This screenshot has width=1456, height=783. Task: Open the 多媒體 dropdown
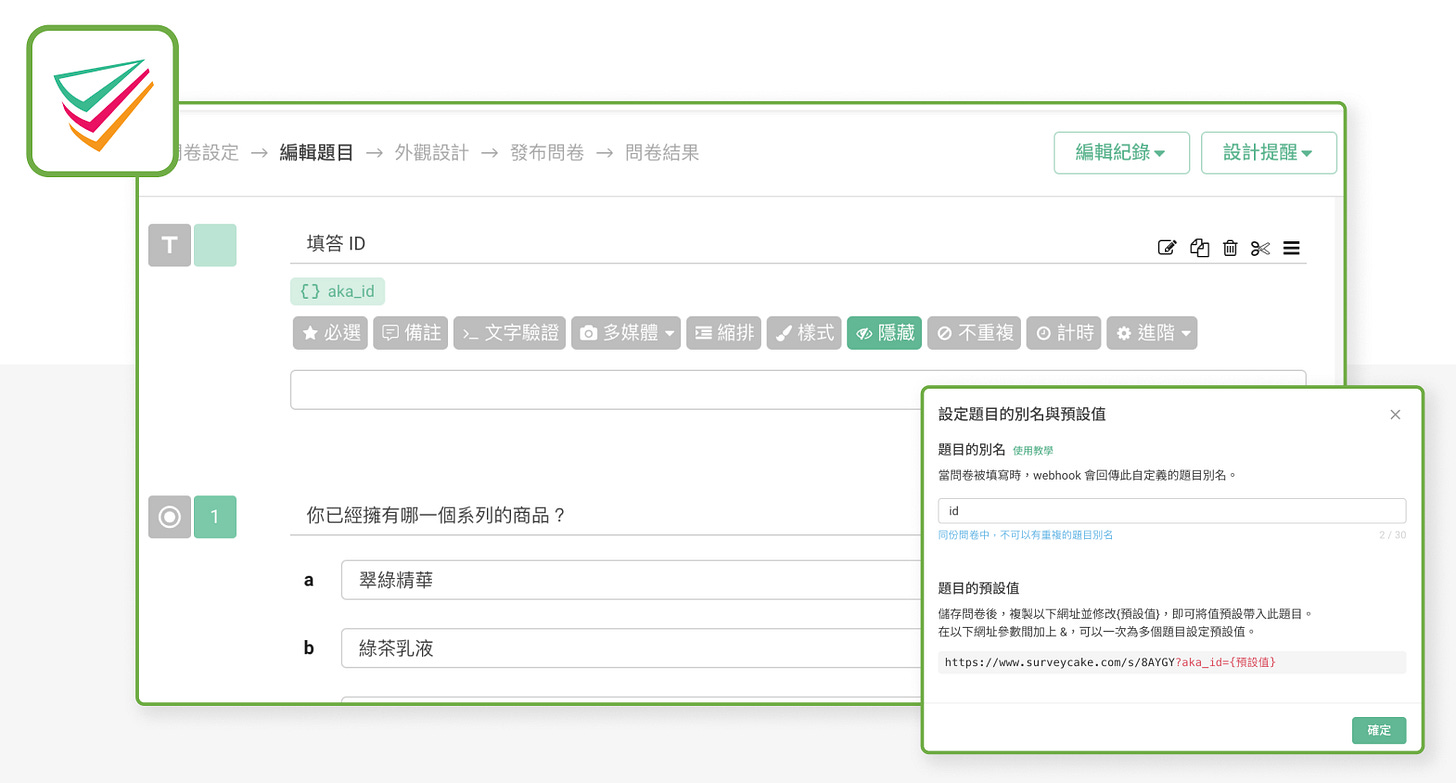pyautogui.click(x=625, y=332)
